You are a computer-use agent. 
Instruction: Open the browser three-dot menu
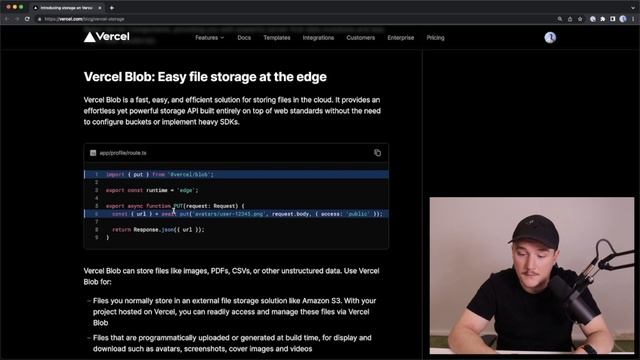click(x=633, y=19)
